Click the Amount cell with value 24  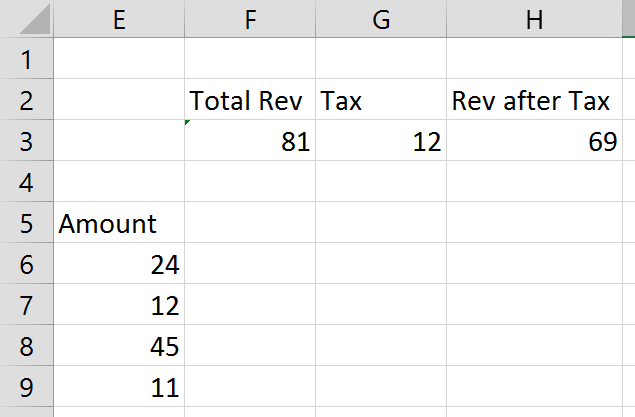point(119,265)
